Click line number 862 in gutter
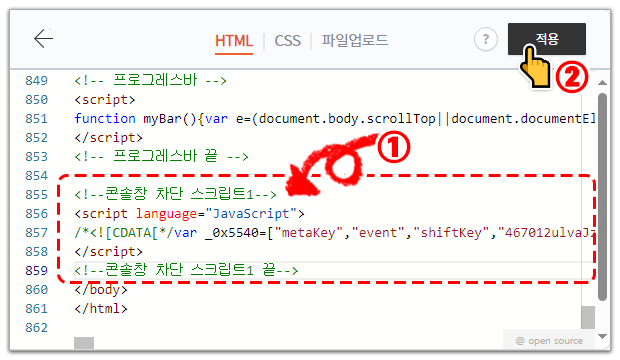The width and height of the screenshot is (620, 360). click(x=36, y=328)
